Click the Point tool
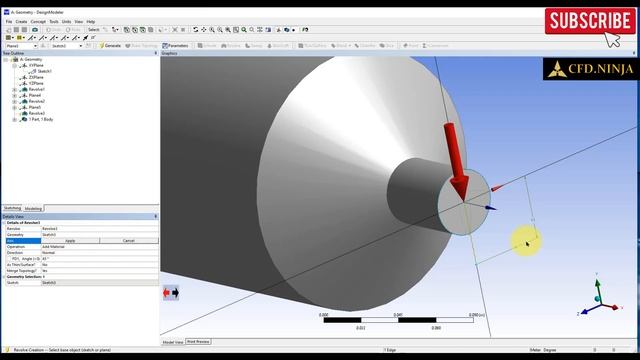 [x=411, y=46]
